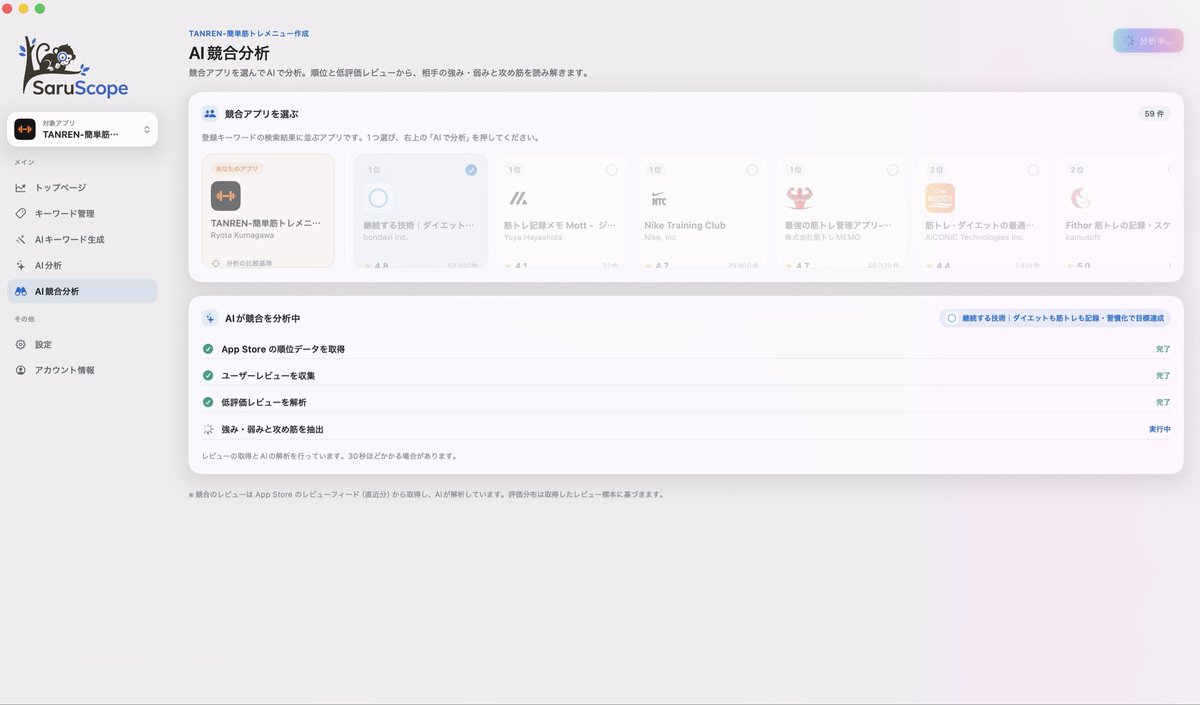
Task: Click the sparkle icon beside AI分析
Action: (x=21, y=265)
